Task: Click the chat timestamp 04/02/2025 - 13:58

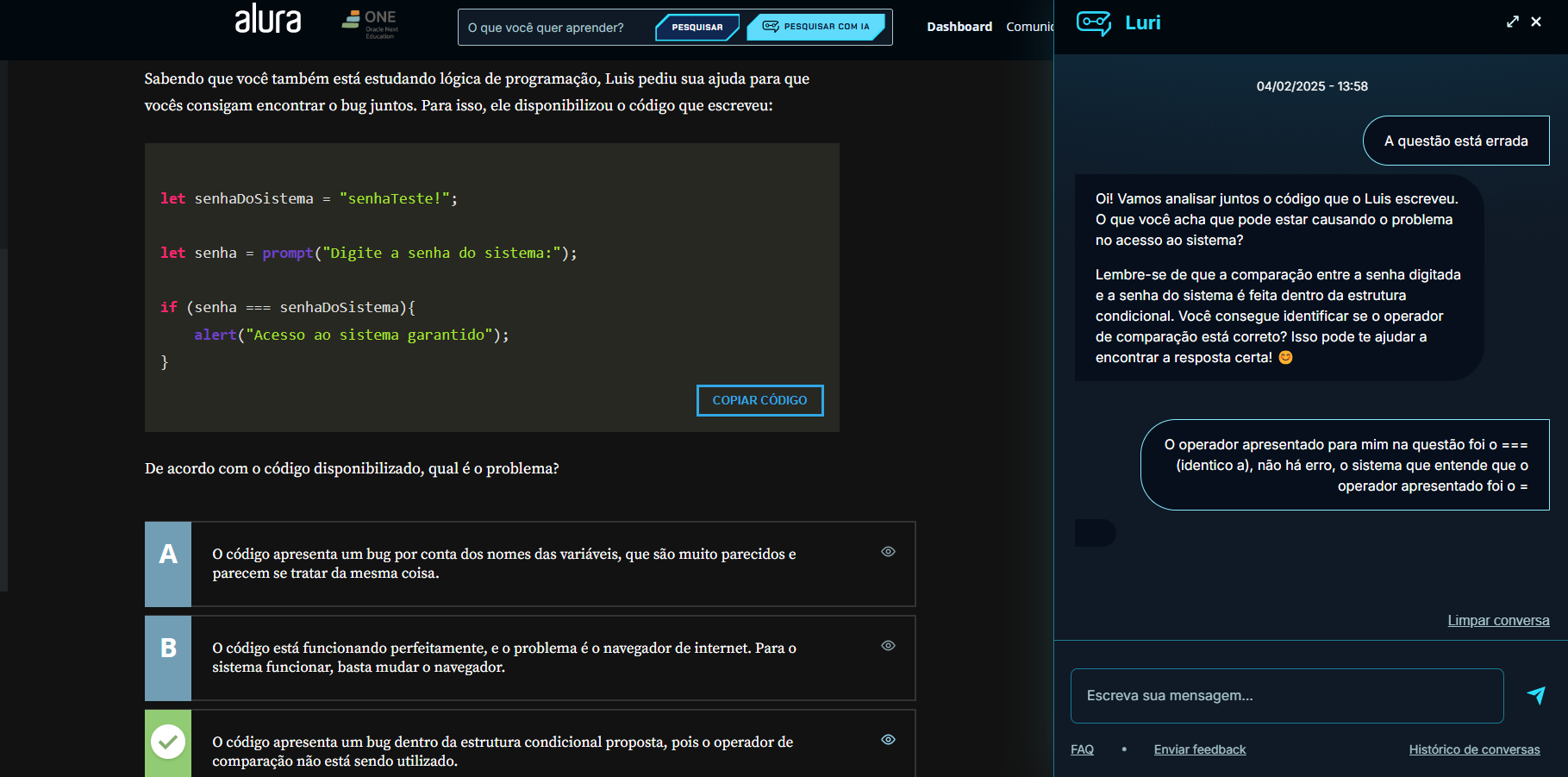Action: (1312, 86)
